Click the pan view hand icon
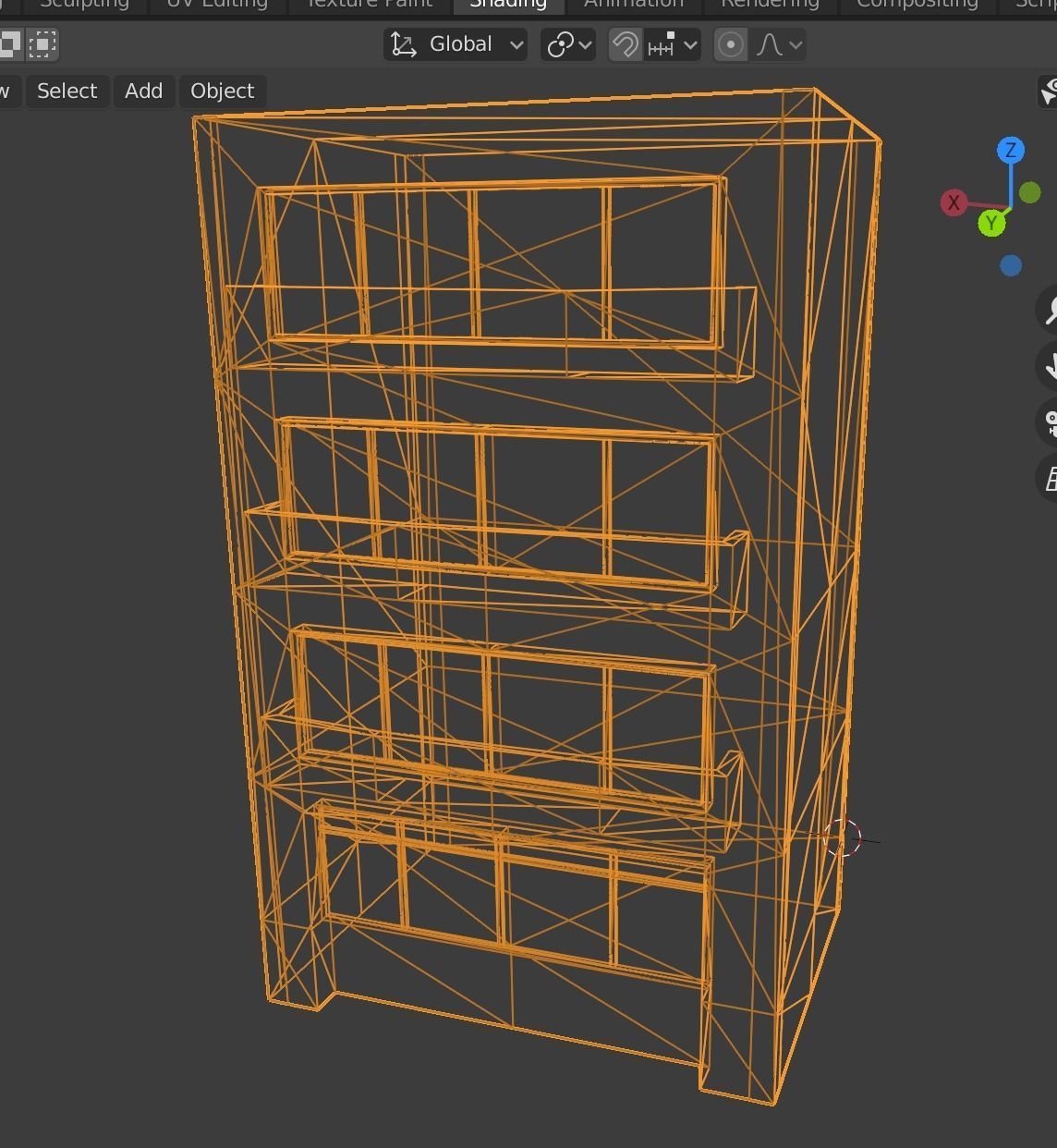This screenshot has height=1148, width=1057. click(x=1048, y=366)
